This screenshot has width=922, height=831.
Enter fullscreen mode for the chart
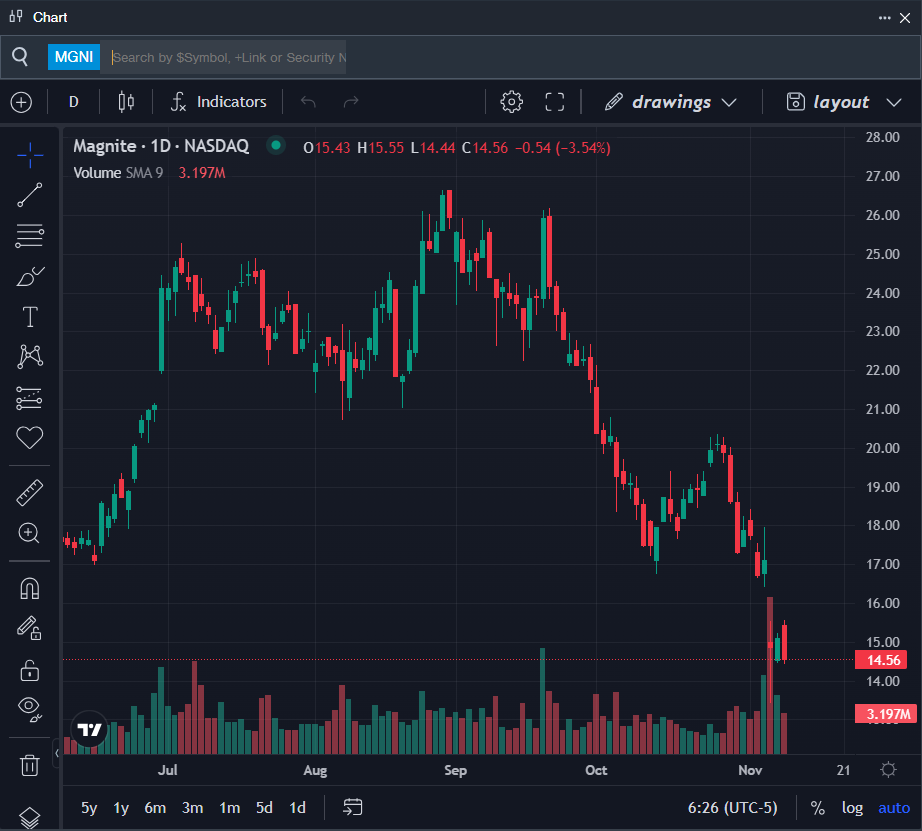[555, 102]
